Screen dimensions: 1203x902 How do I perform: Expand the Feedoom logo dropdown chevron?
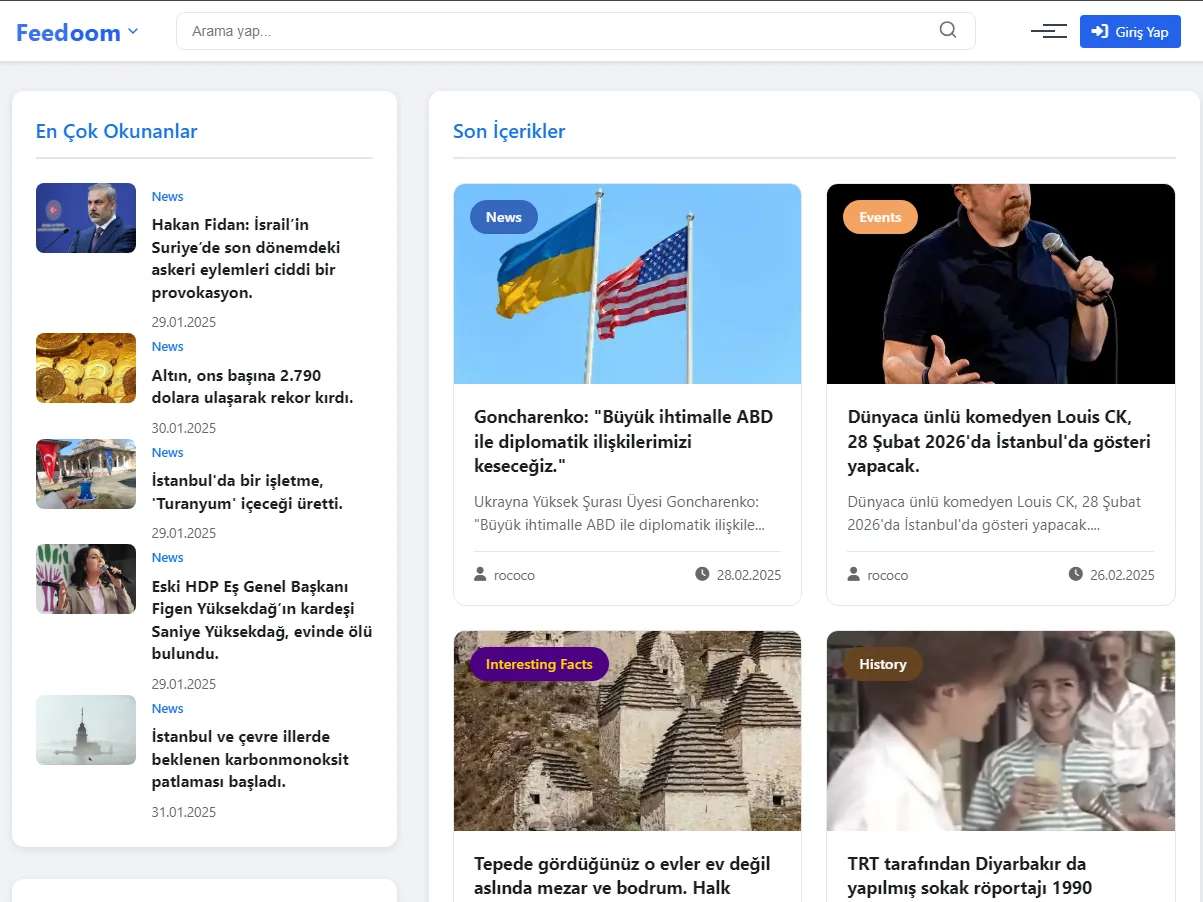(132, 32)
